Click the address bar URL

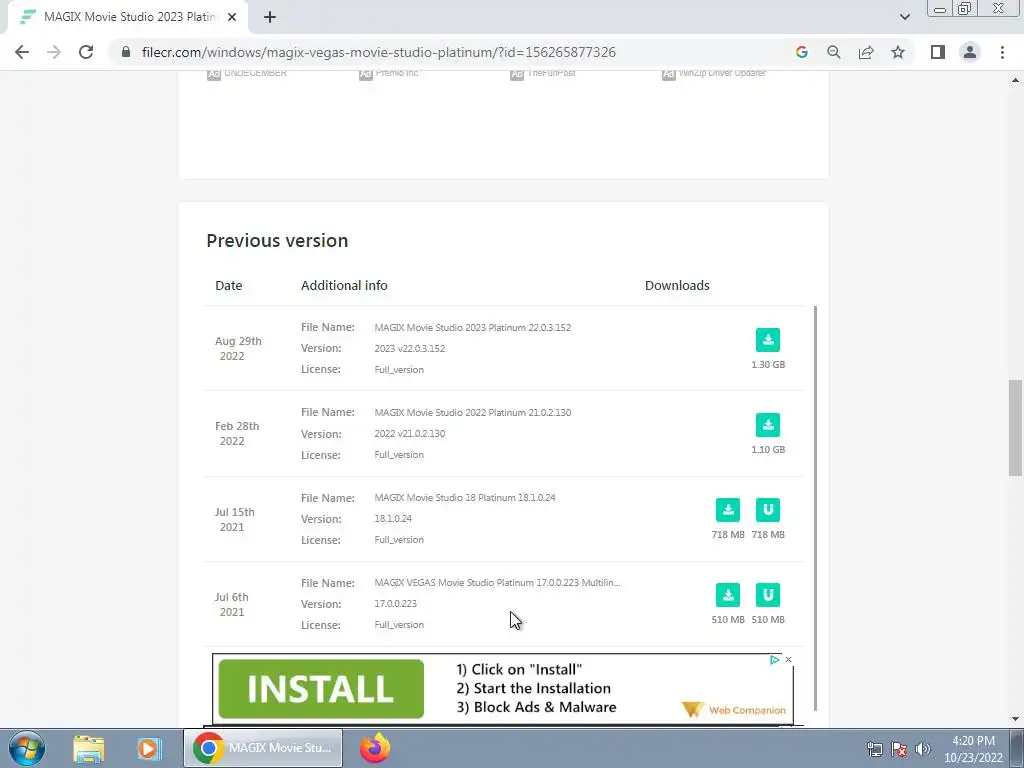pyautogui.click(x=379, y=52)
